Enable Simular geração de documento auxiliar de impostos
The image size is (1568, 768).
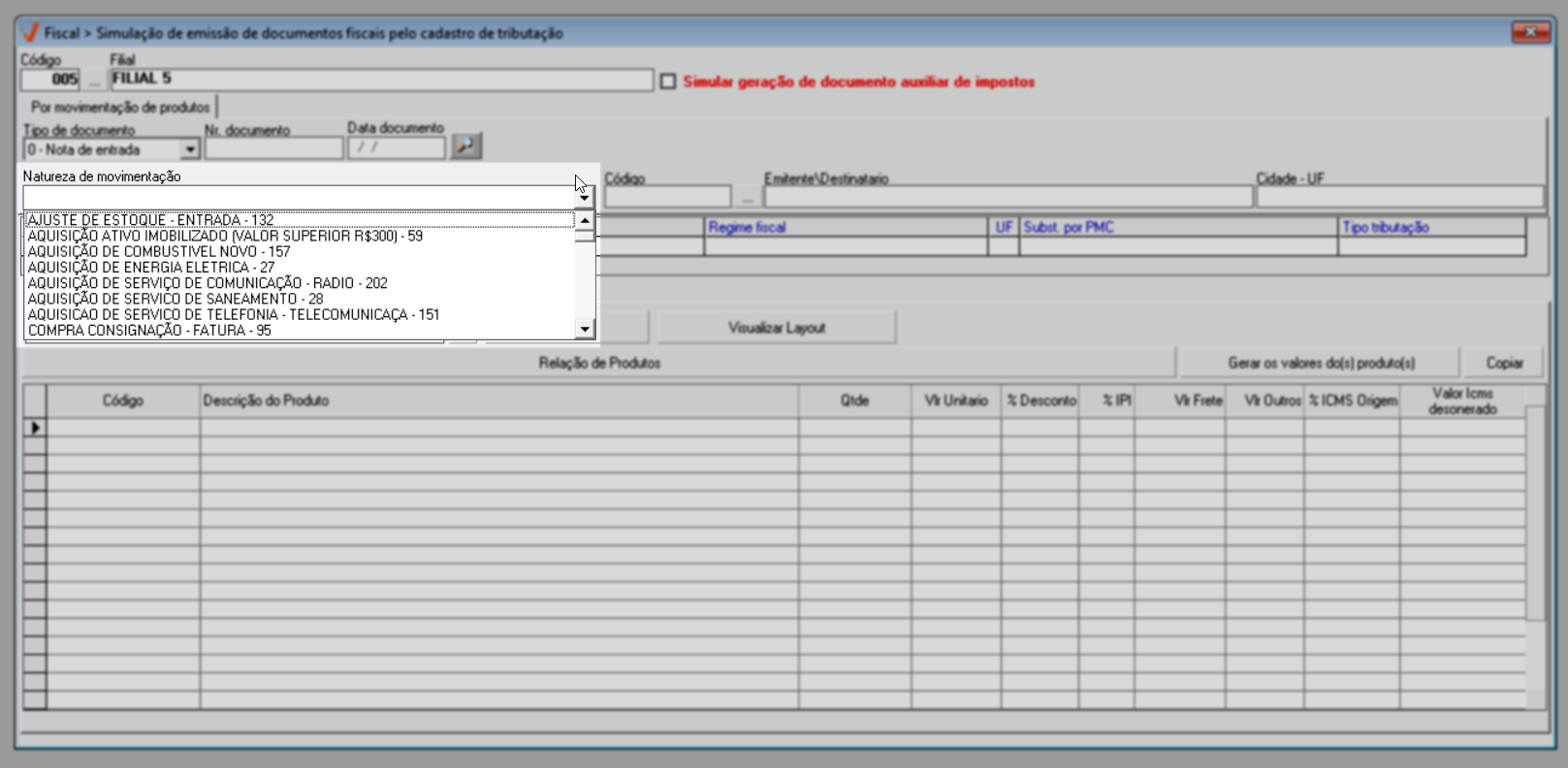pyautogui.click(x=668, y=81)
